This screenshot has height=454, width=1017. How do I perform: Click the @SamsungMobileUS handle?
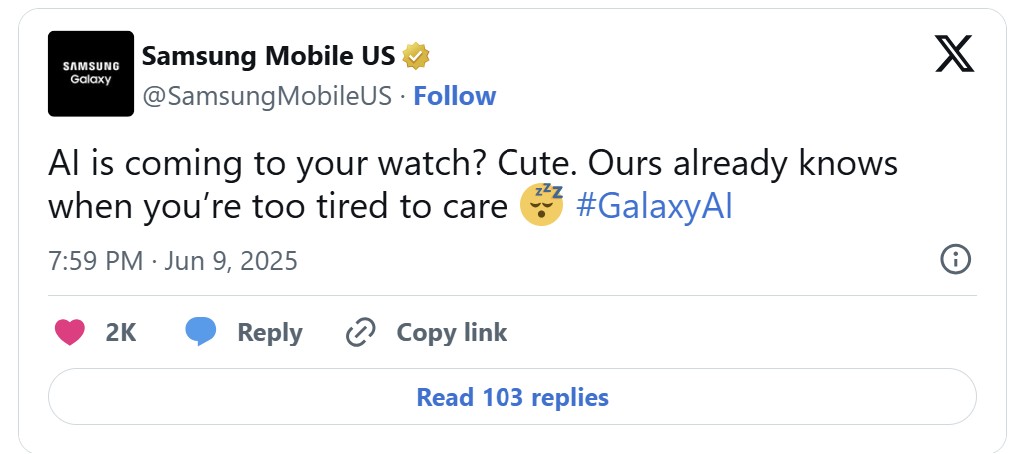point(267,96)
